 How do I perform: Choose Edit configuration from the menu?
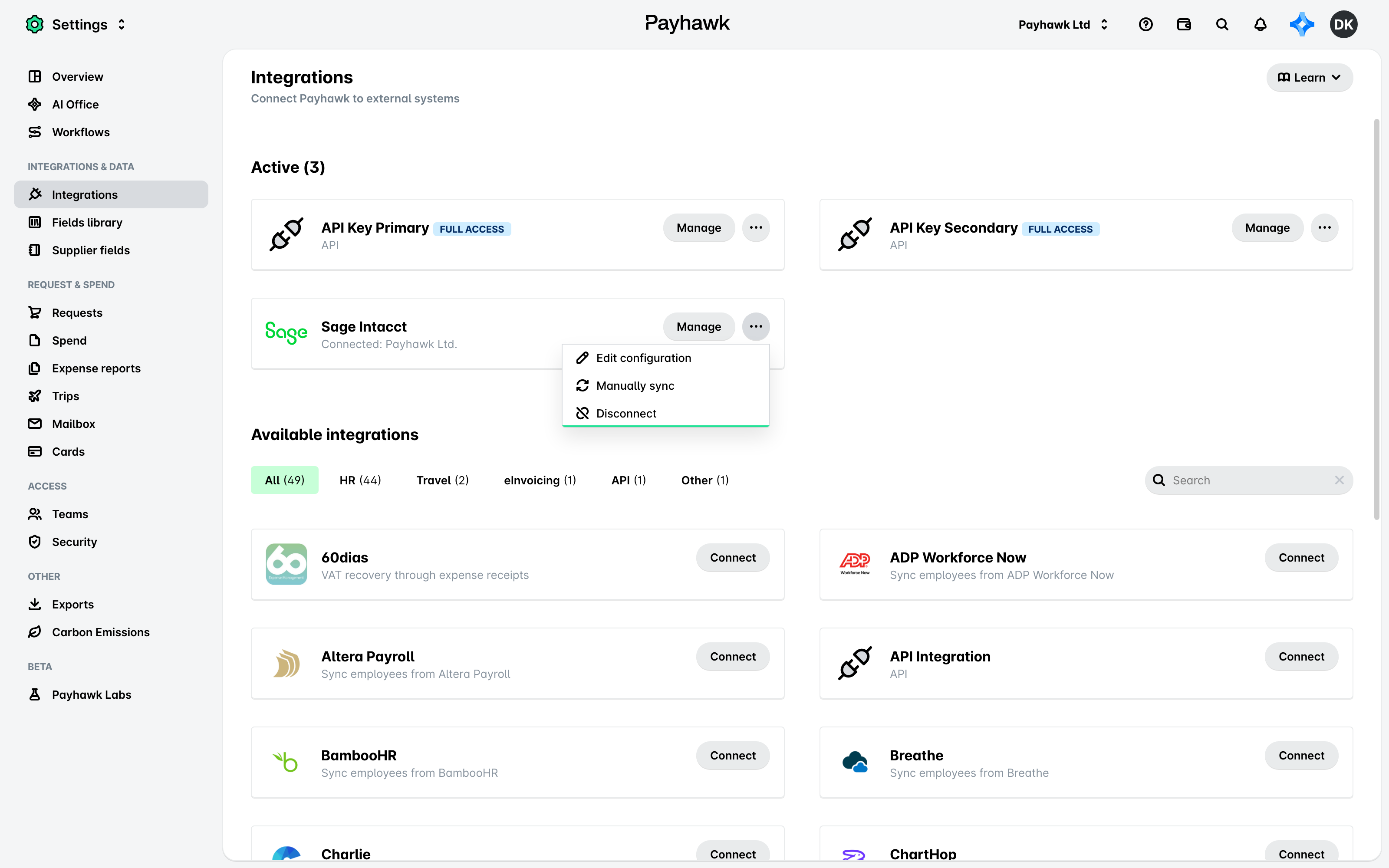click(x=665, y=358)
